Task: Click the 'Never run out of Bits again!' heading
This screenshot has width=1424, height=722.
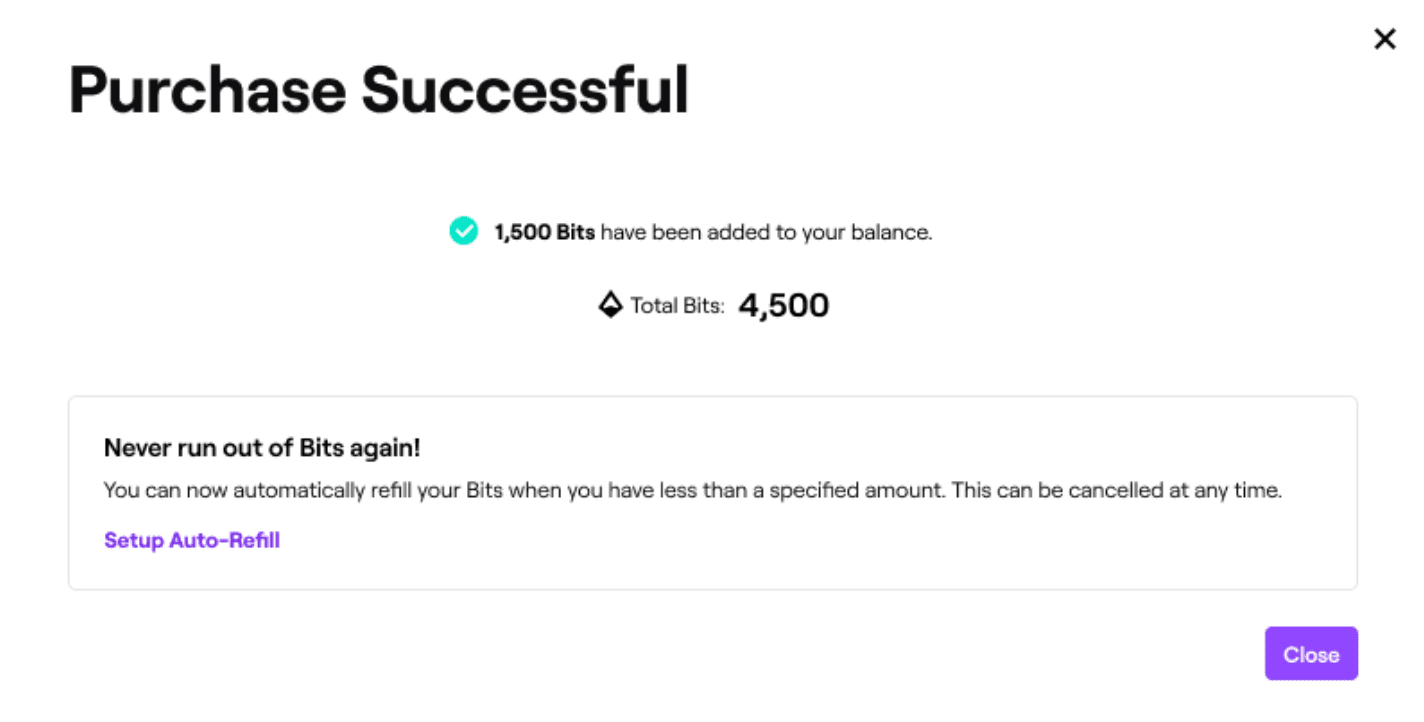Action: [262, 448]
